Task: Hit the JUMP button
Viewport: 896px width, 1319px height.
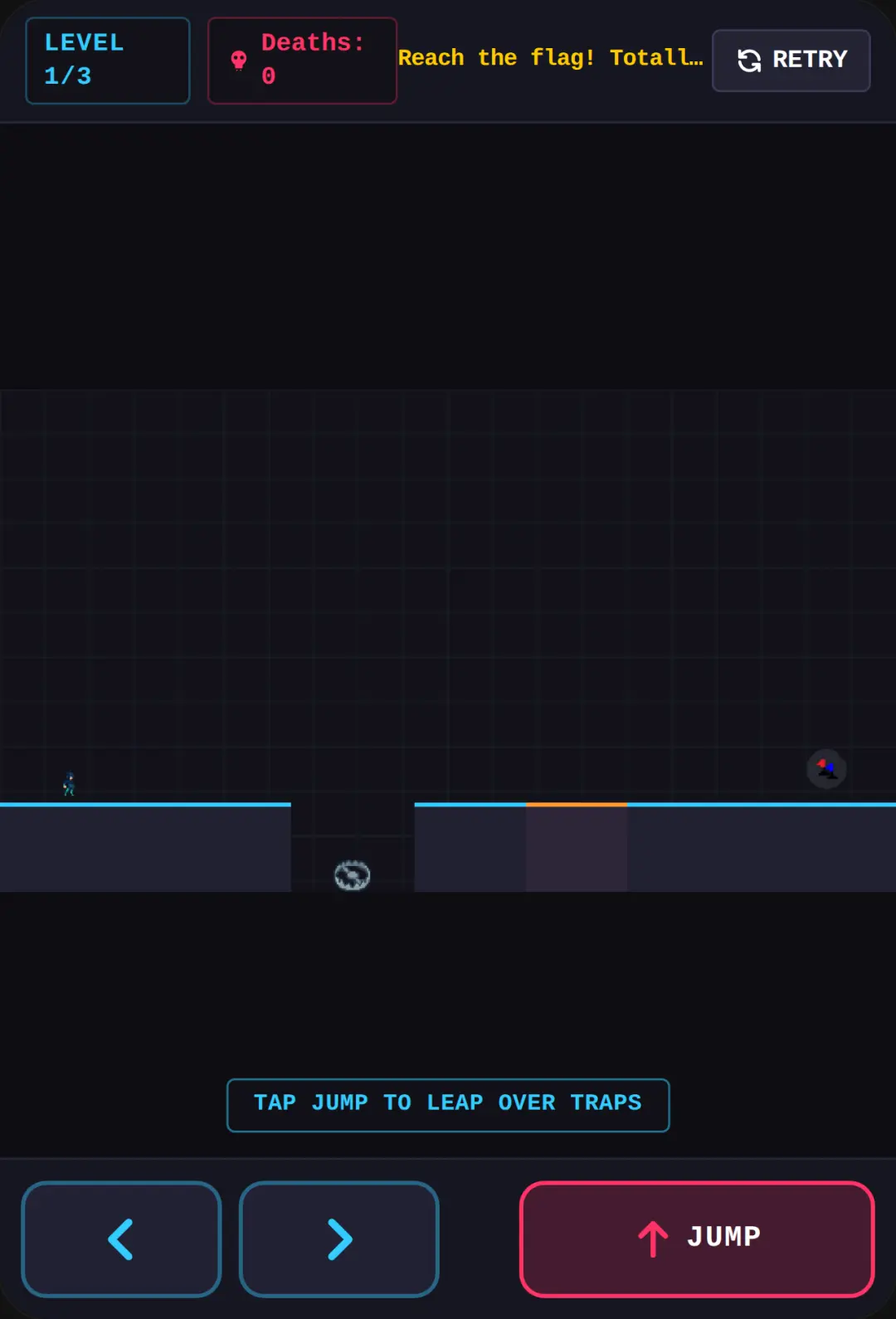Action: tap(697, 1239)
